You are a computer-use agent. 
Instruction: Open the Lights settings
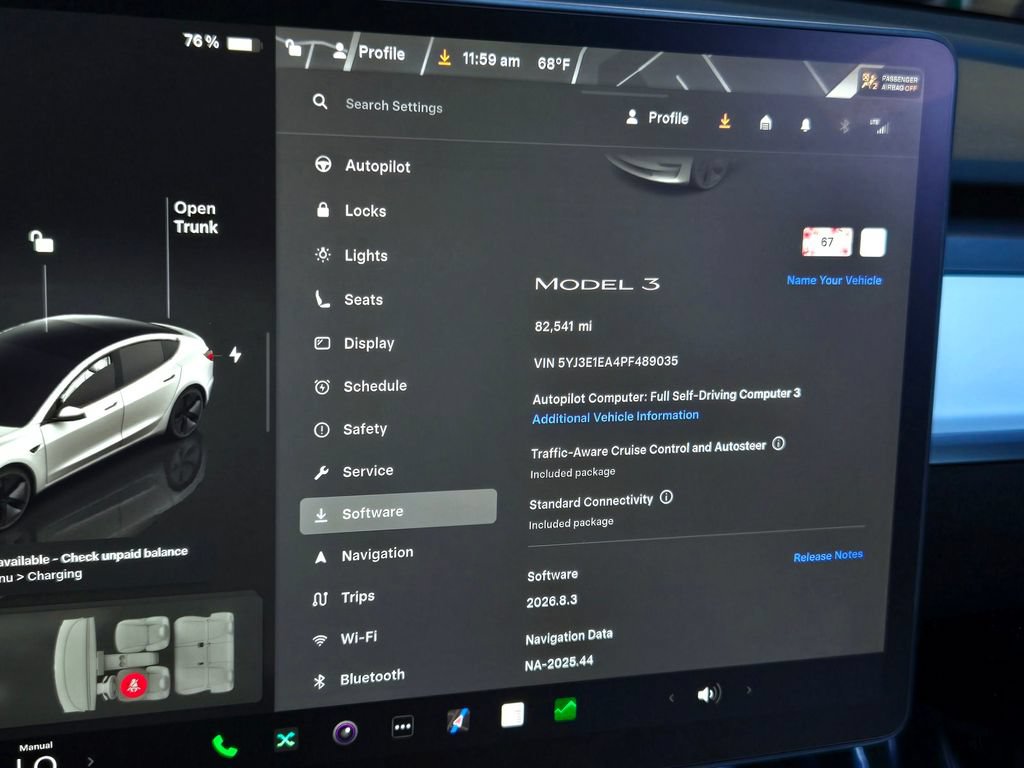351,255
